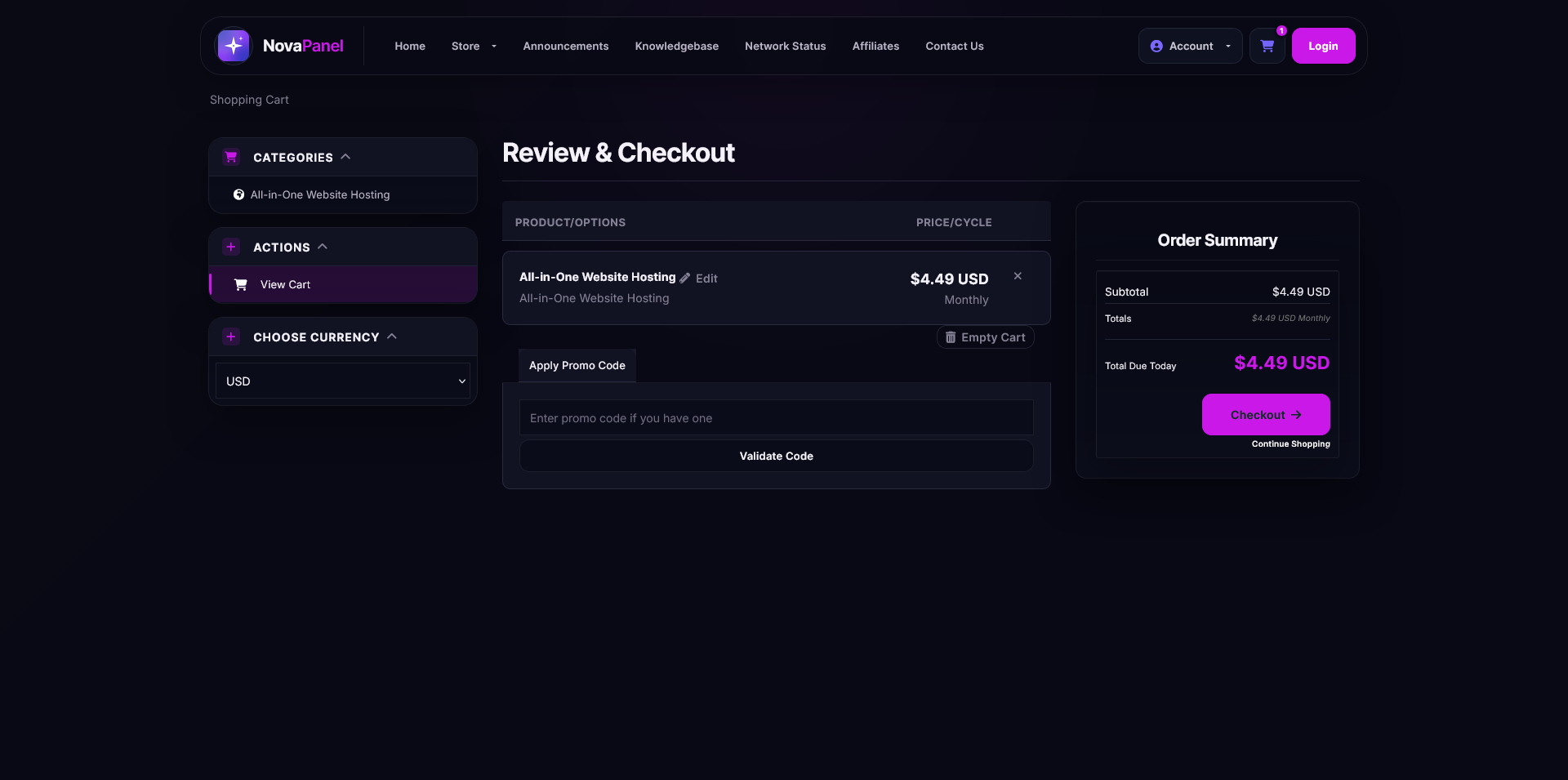Click the cart icon beside CATEGORIES
The height and width of the screenshot is (780, 1568).
pos(231,157)
